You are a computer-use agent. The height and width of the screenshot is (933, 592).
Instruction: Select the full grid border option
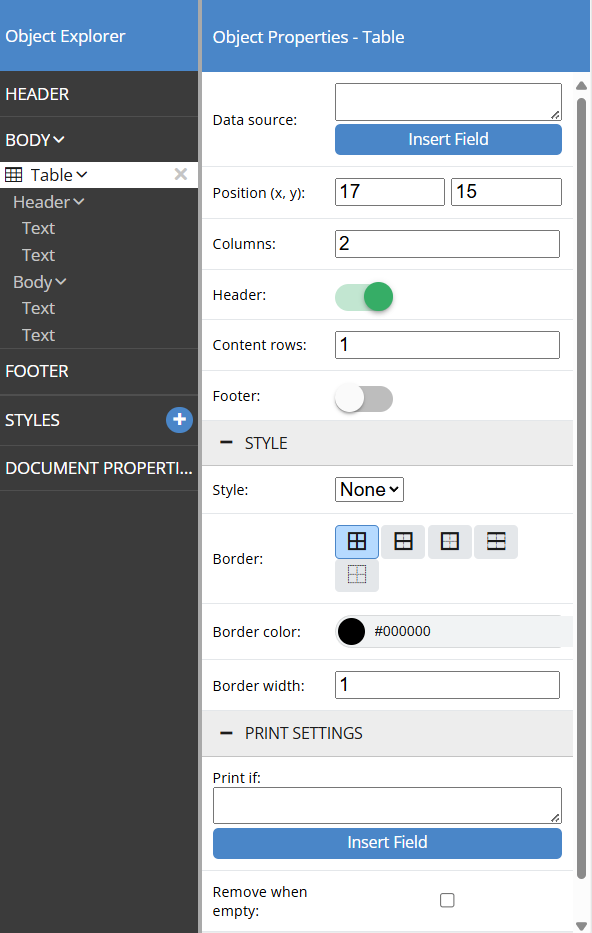pos(356,541)
